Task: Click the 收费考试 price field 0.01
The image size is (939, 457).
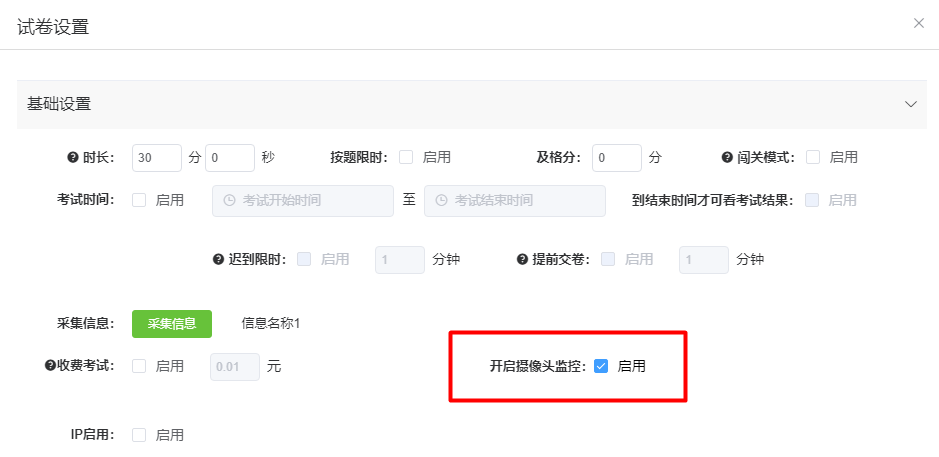Action: (x=235, y=367)
